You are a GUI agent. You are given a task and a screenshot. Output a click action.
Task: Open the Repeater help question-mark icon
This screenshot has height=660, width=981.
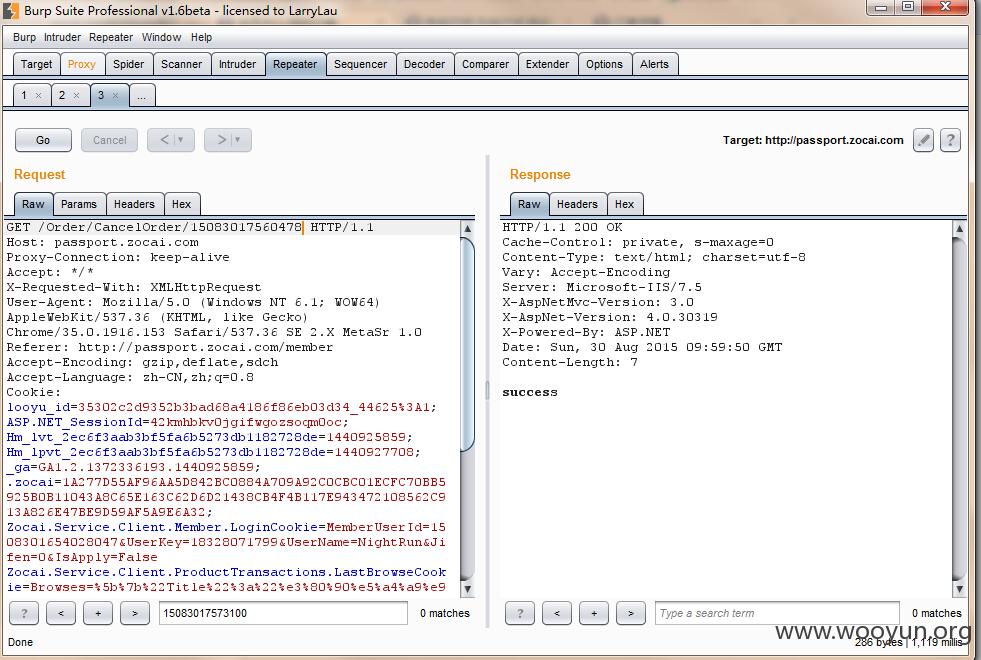(950, 140)
